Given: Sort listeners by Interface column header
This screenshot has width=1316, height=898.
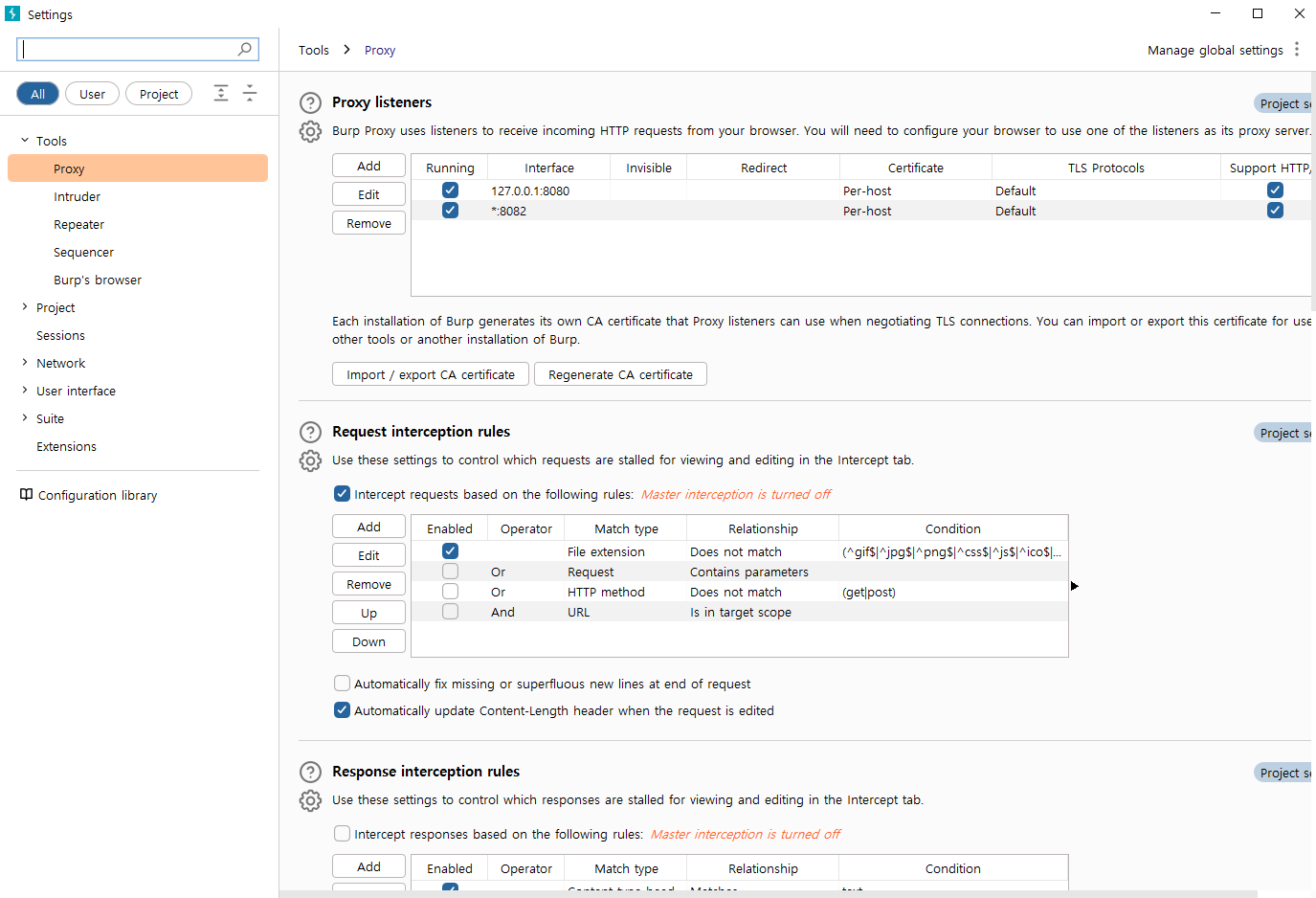Looking at the screenshot, I should (549, 168).
